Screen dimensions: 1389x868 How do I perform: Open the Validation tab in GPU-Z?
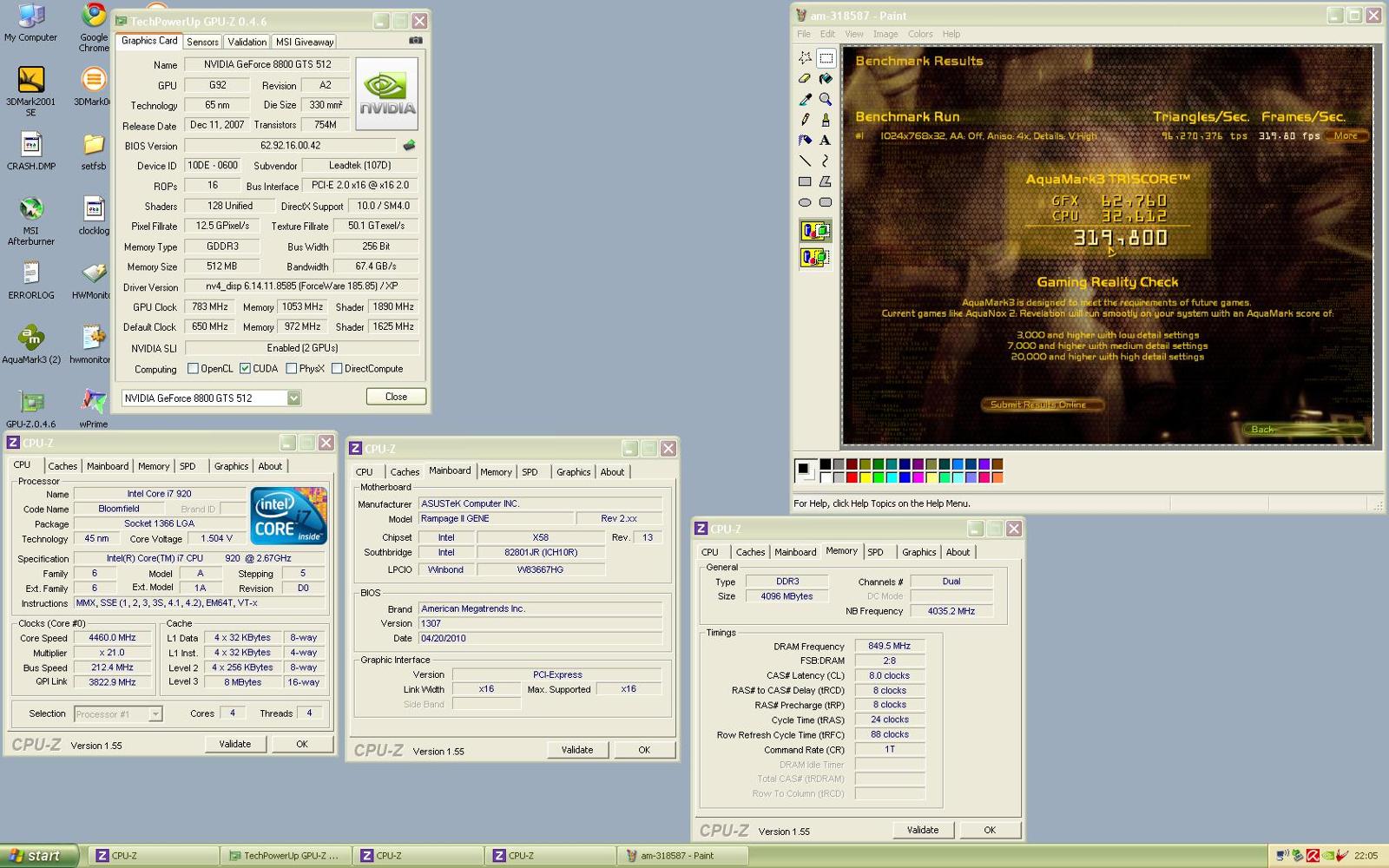(247, 42)
